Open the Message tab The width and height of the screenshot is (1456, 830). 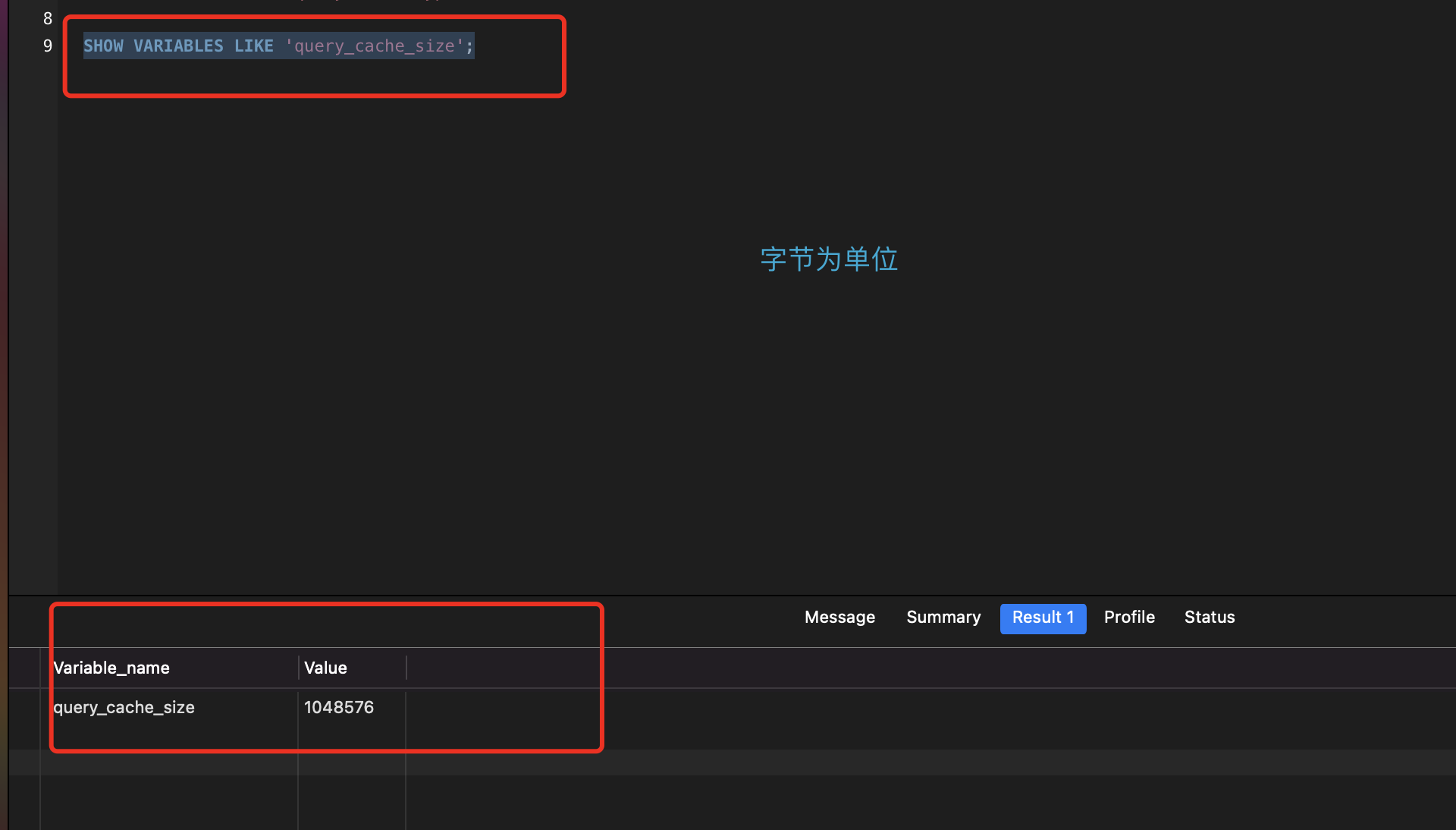point(839,618)
